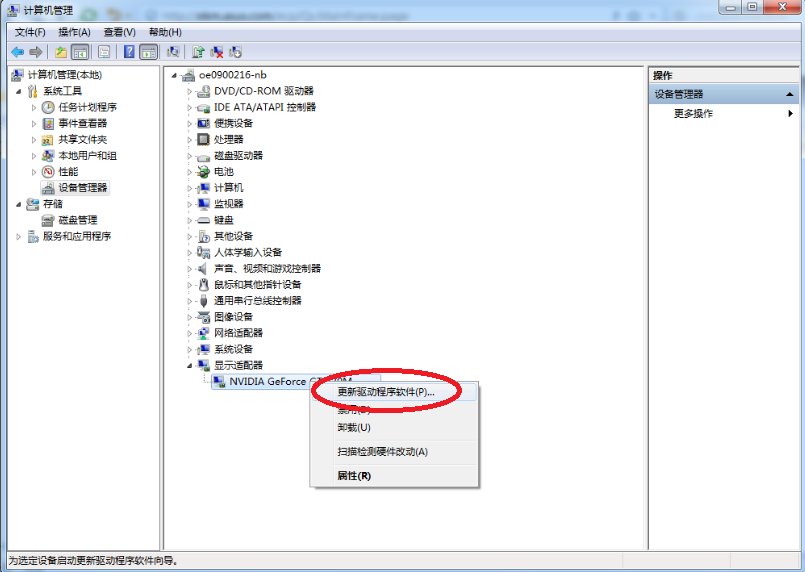Image resolution: width=805 pixels, height=572 pixels.
Task: Click the 操作 pane header text
Action: pyautogui.click(x=662, y=75)
